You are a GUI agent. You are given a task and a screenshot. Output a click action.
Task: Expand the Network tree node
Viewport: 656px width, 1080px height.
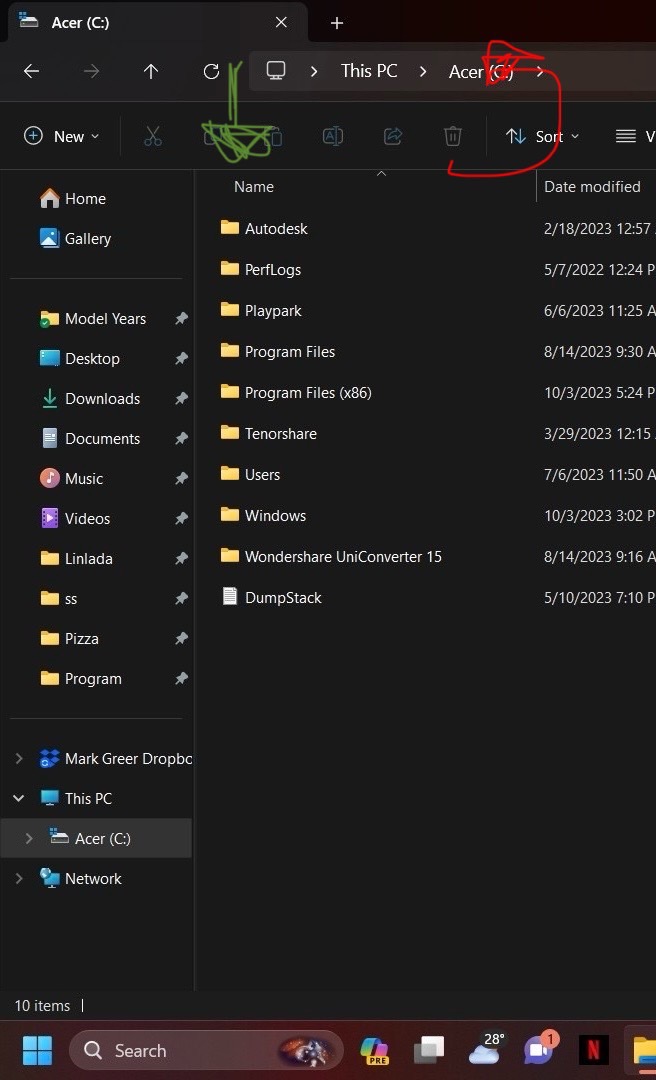(19, 879)
